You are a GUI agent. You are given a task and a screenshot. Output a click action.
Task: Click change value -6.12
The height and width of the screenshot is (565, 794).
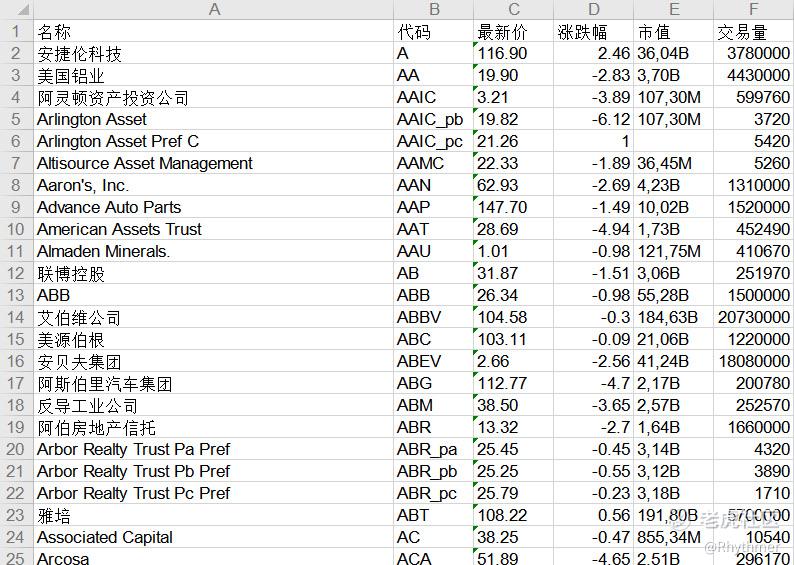click(593, 119)
